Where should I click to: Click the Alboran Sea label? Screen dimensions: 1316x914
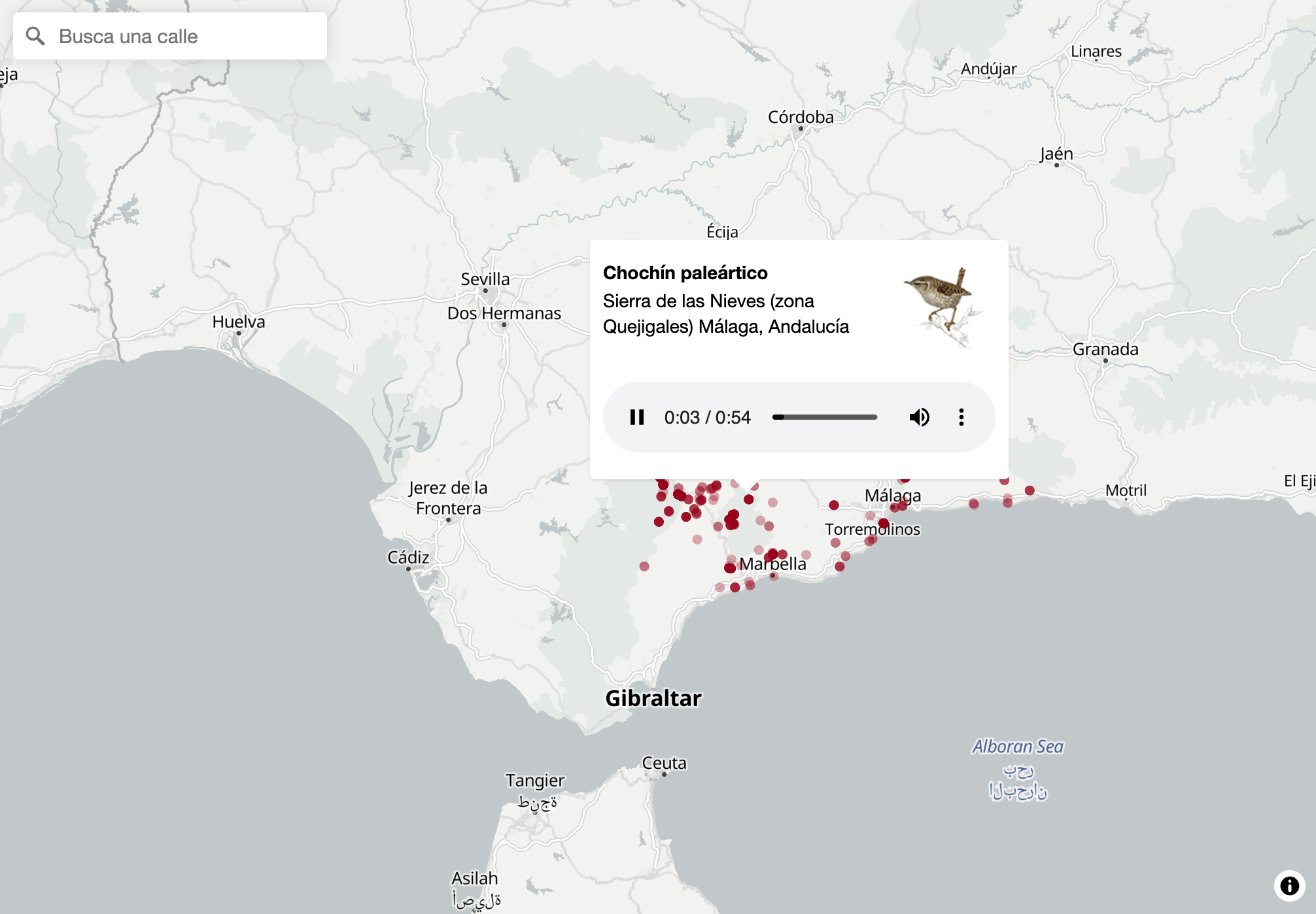tap(1017, 746)
